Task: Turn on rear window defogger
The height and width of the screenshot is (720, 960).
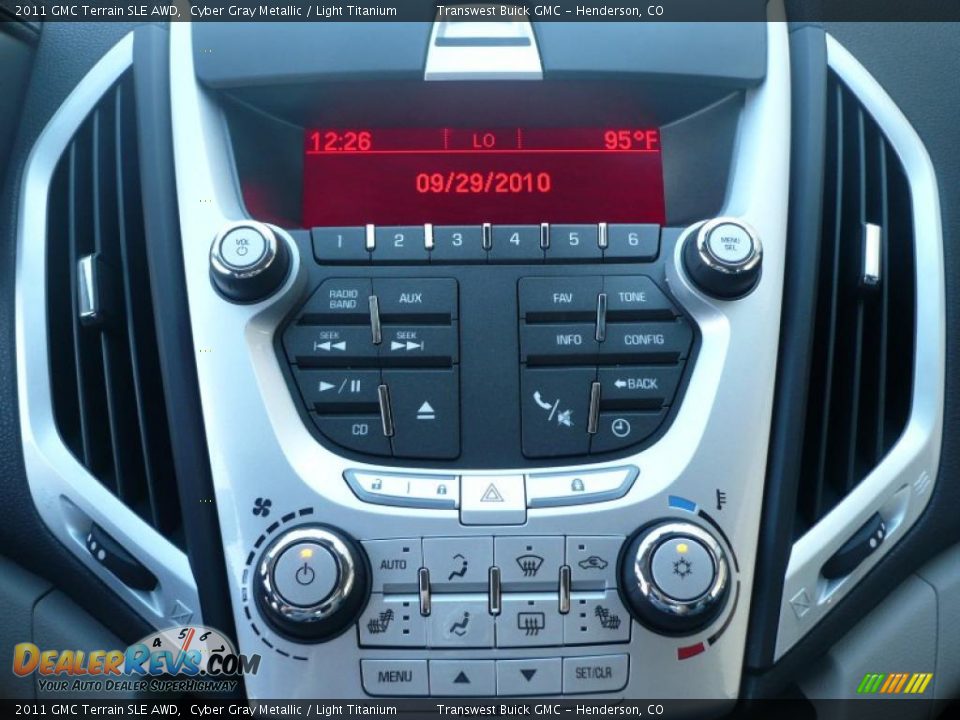Action: click(530, 622)
